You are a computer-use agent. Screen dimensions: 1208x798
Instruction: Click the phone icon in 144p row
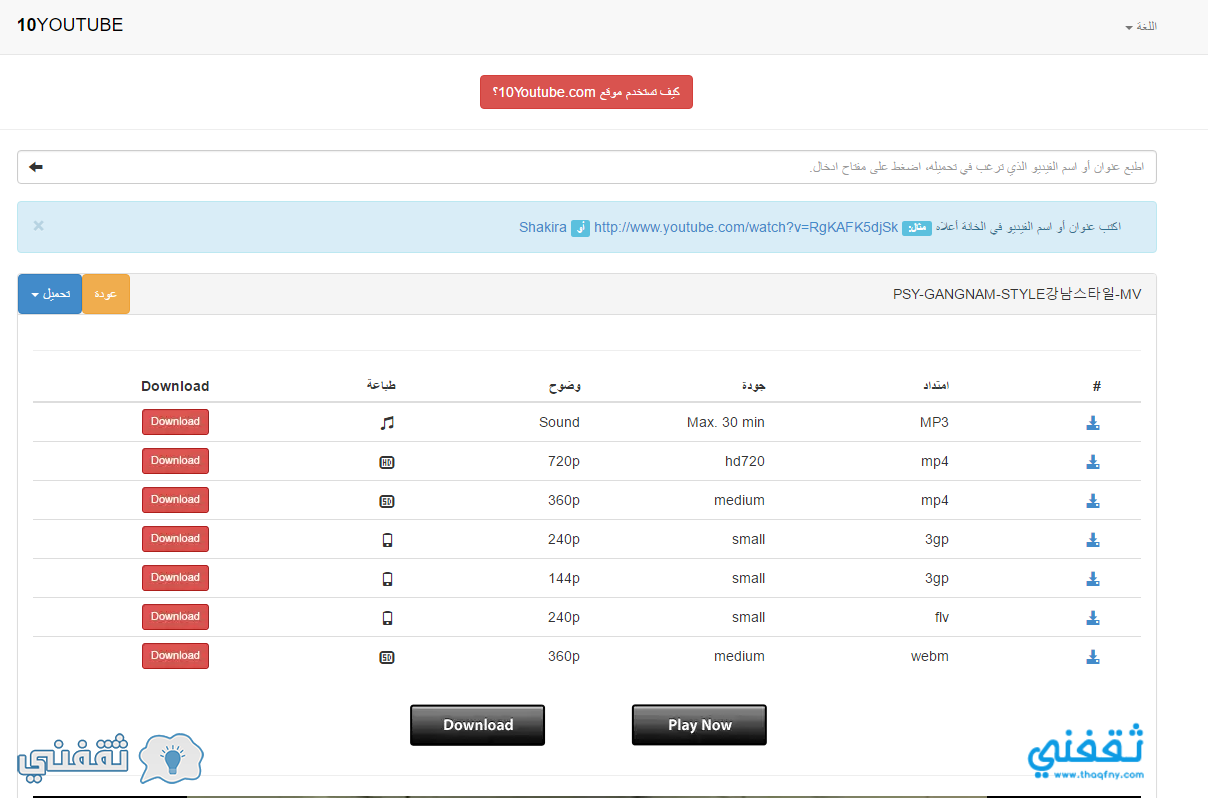point(387,579)
